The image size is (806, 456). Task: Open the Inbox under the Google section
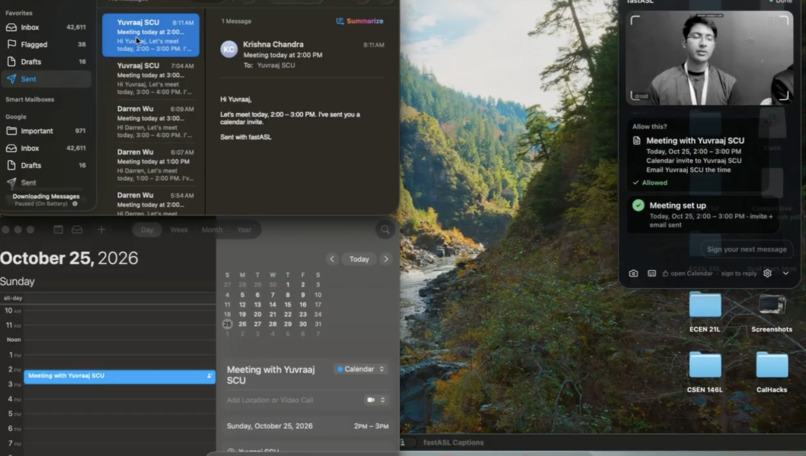point(46,148)
